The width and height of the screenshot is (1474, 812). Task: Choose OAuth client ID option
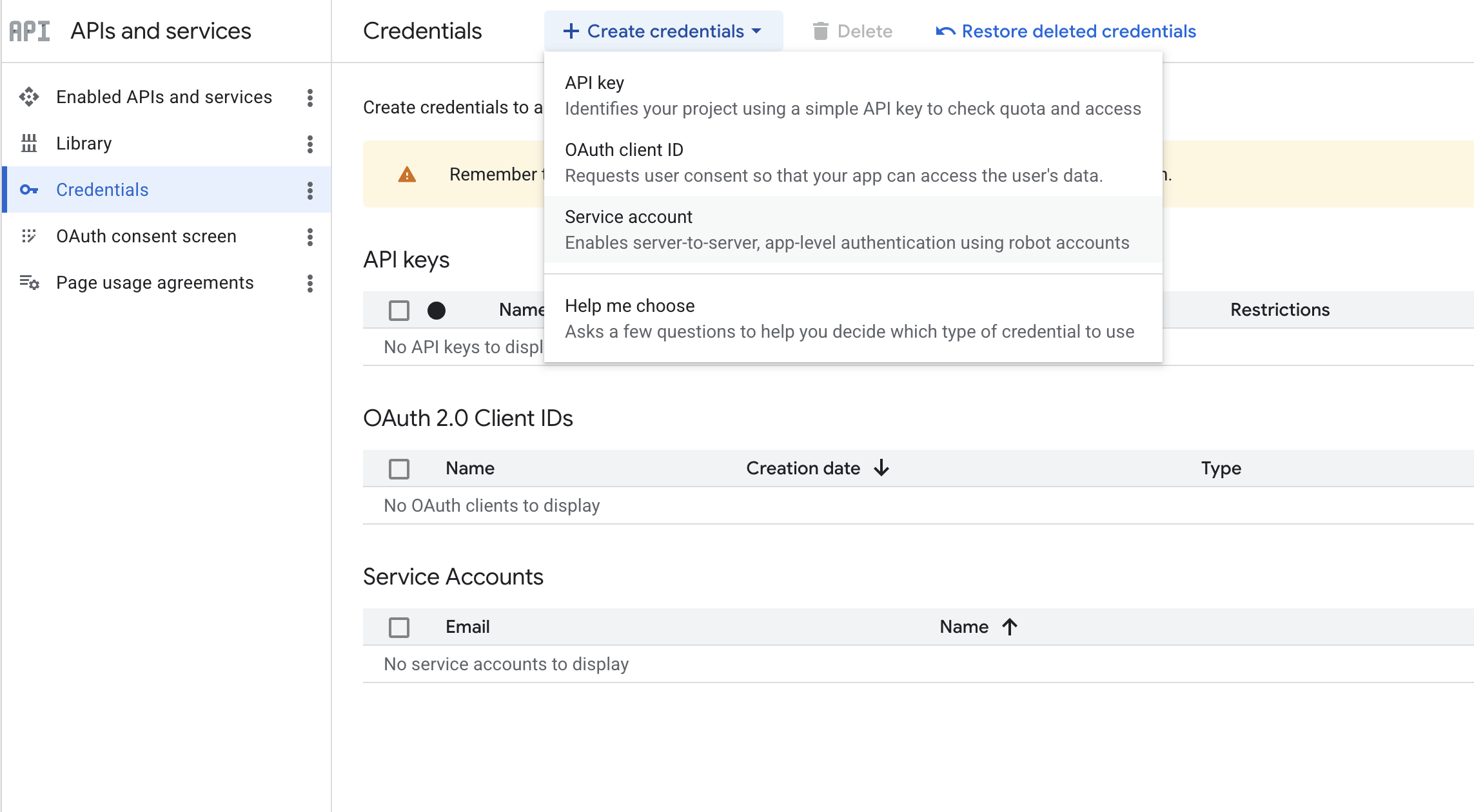coord(853,162)
